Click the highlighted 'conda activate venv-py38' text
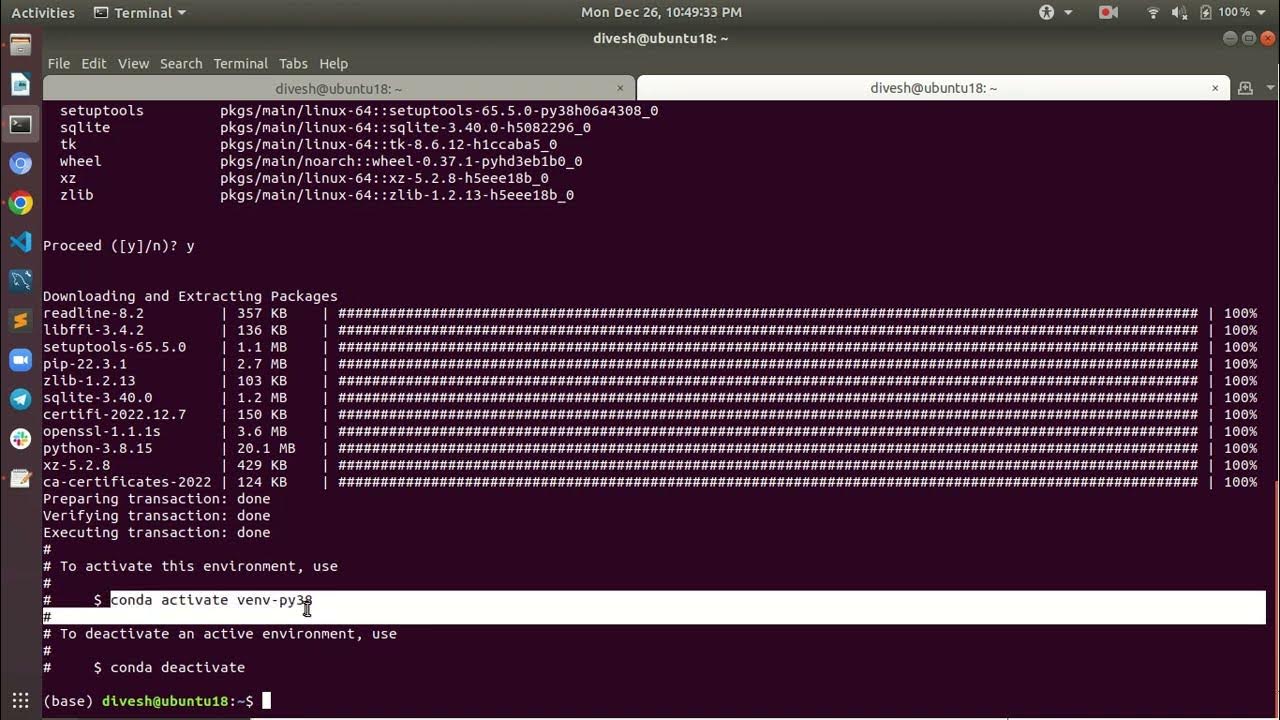This screenshot has height=720, width=1280. pos(211,600)
